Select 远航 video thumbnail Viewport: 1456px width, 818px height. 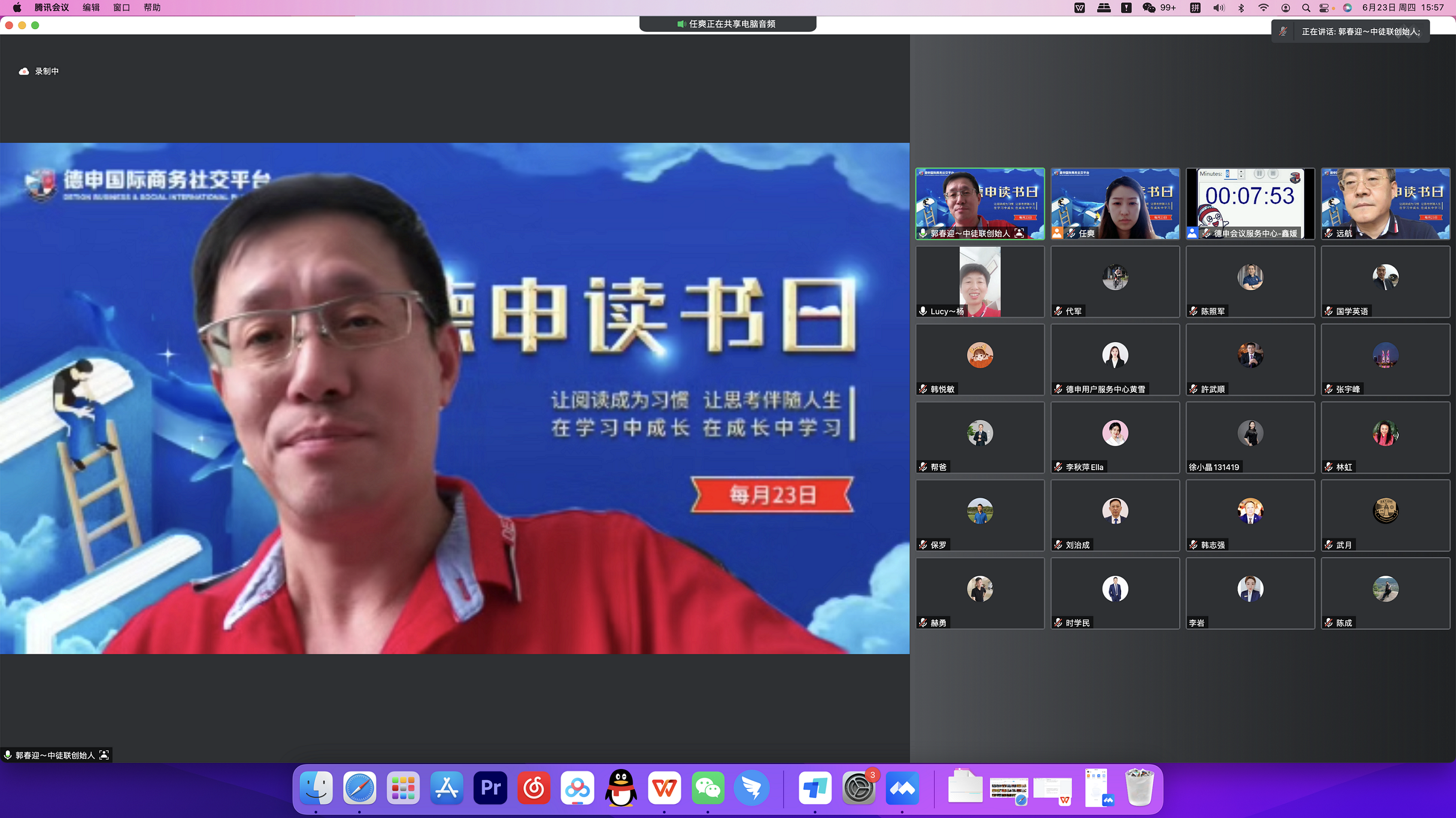point(1385,203)
